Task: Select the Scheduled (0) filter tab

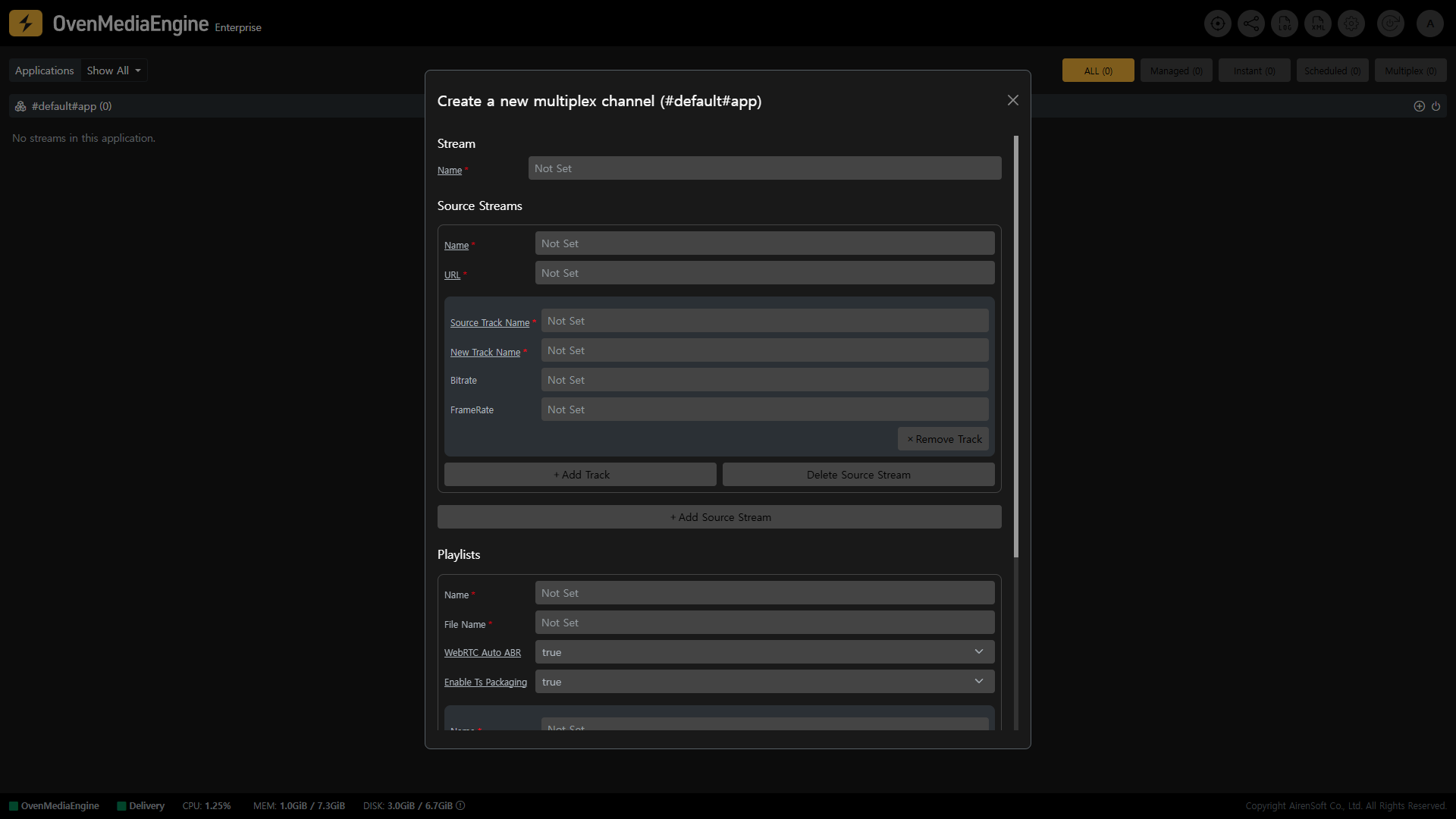Action: point(1332,71)
